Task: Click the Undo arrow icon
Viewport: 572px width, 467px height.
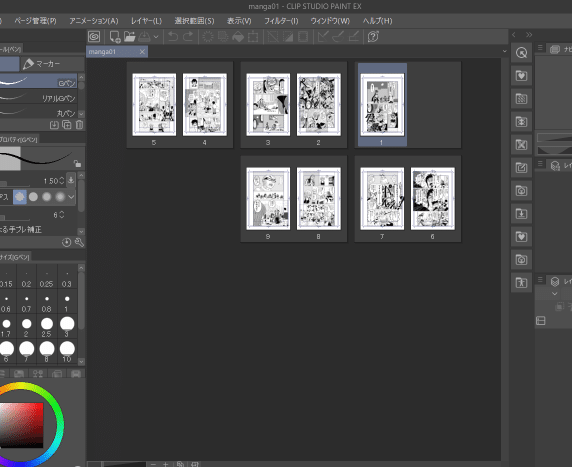Action: [x=173, y=37]
